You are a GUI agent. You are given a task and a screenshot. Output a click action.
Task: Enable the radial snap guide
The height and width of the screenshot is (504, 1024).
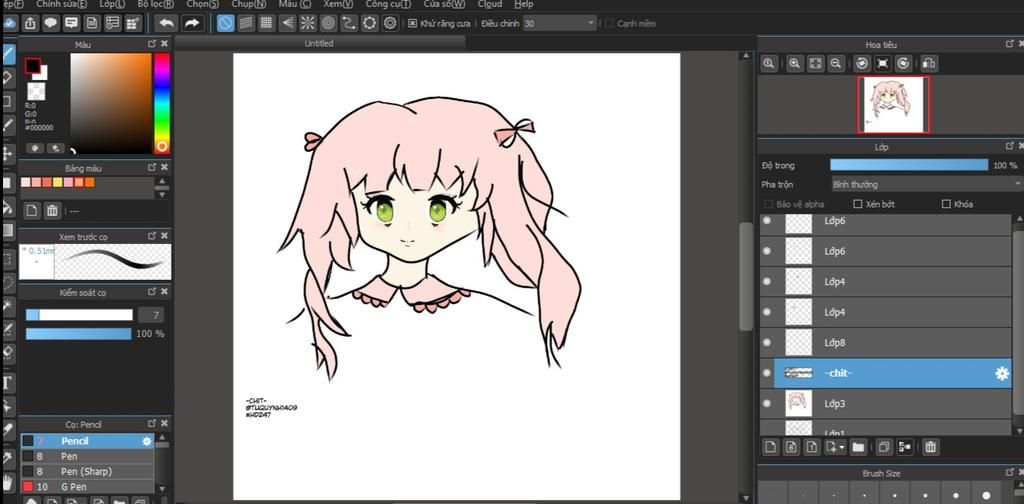coord(307,24)
